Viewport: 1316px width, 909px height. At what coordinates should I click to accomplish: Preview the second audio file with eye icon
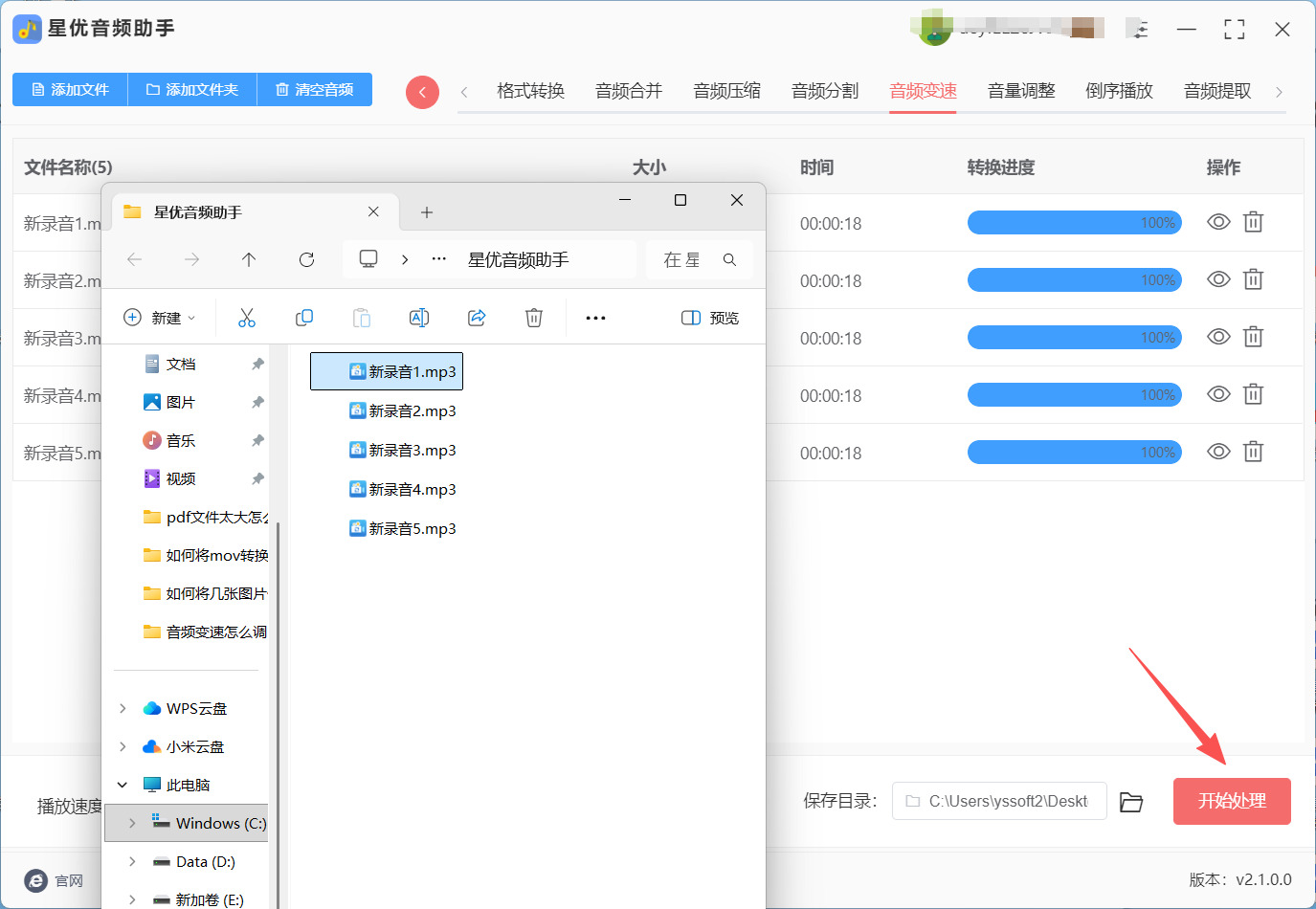pyautogui.click(x=1218, y=279)
